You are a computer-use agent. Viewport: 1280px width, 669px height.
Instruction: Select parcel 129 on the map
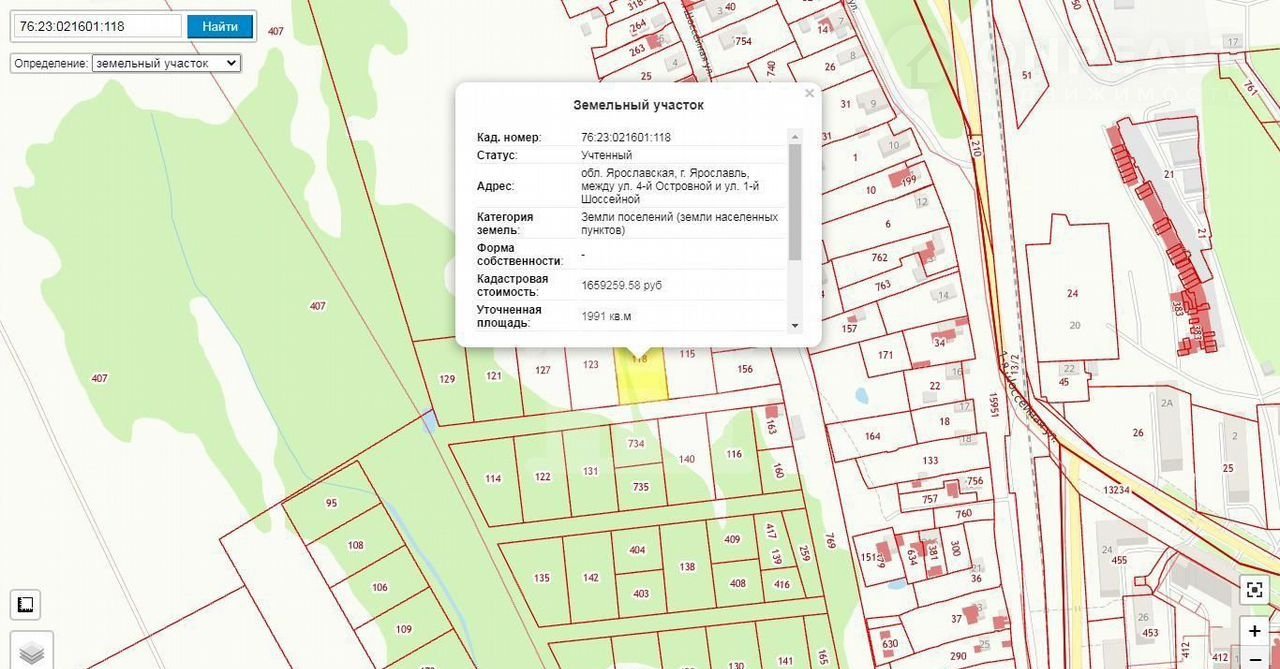click(x=445, y=381)
